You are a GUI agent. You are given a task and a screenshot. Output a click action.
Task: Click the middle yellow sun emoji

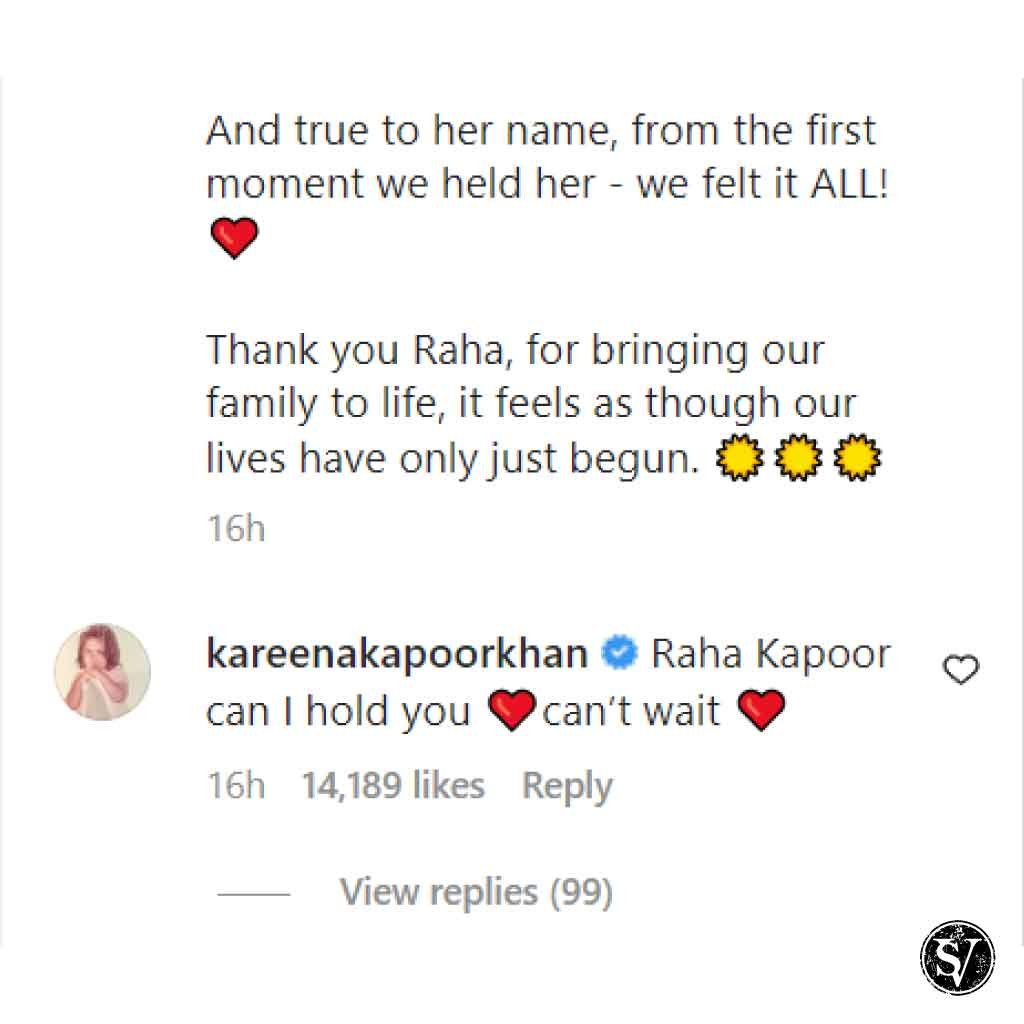[x=799, y=457]
